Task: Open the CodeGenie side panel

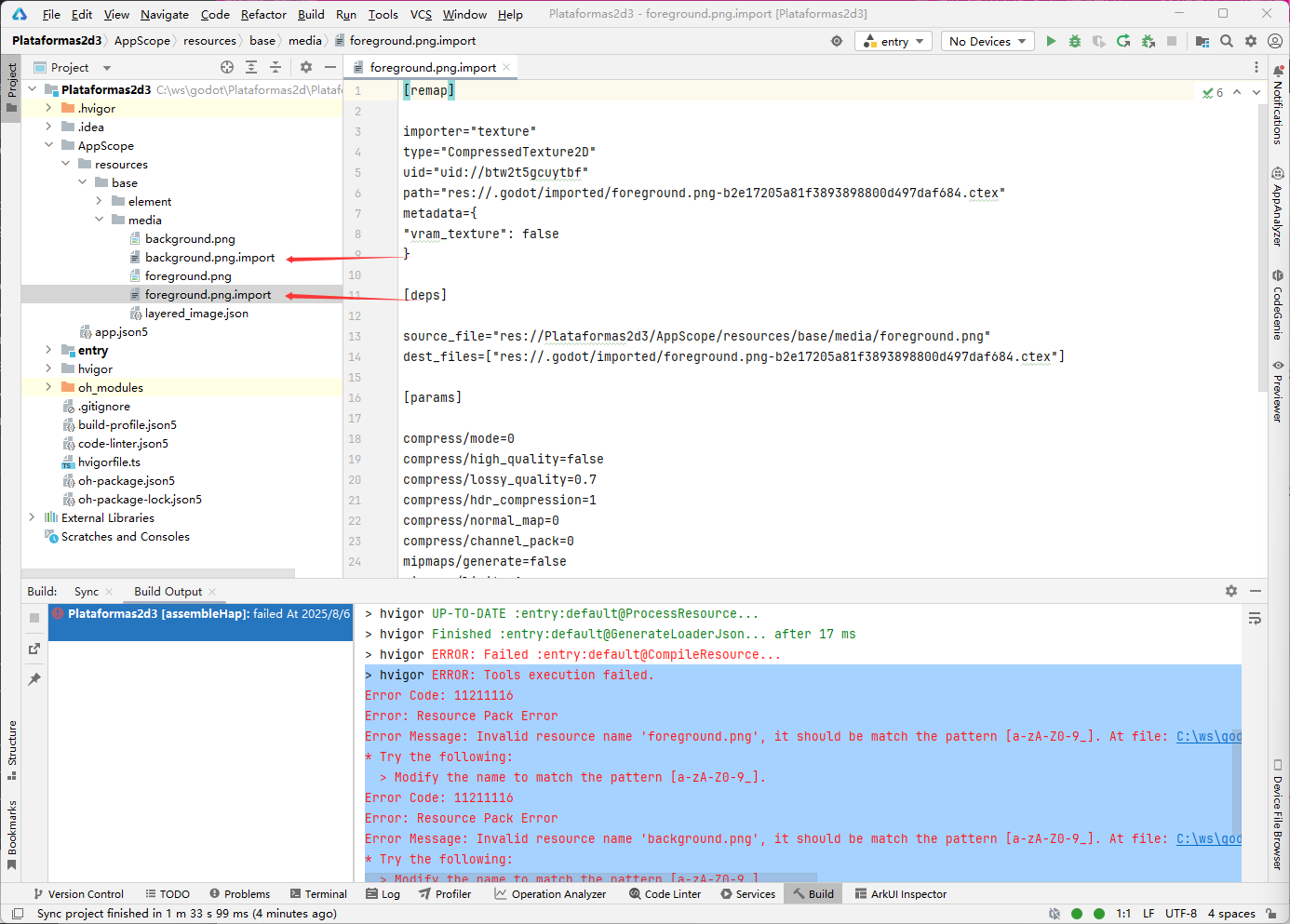Action: point(1279,305)
